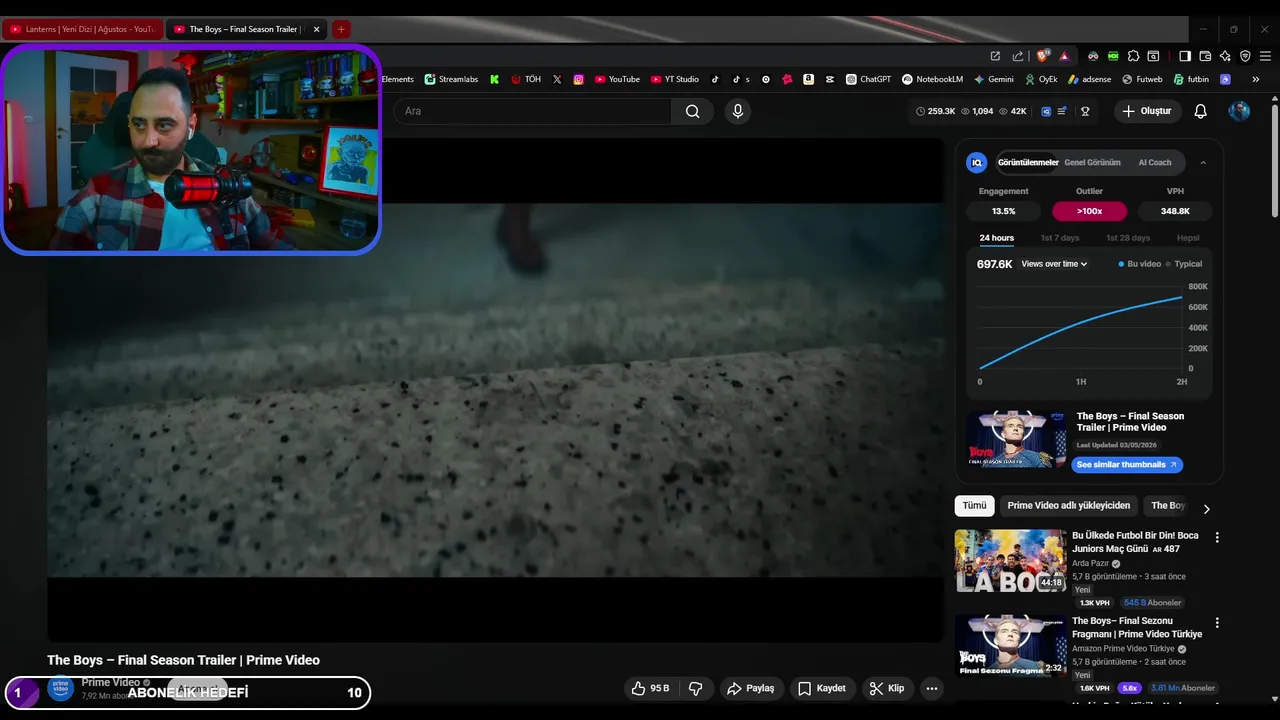Click the dislike thumbs-down icon

point(696,688)
